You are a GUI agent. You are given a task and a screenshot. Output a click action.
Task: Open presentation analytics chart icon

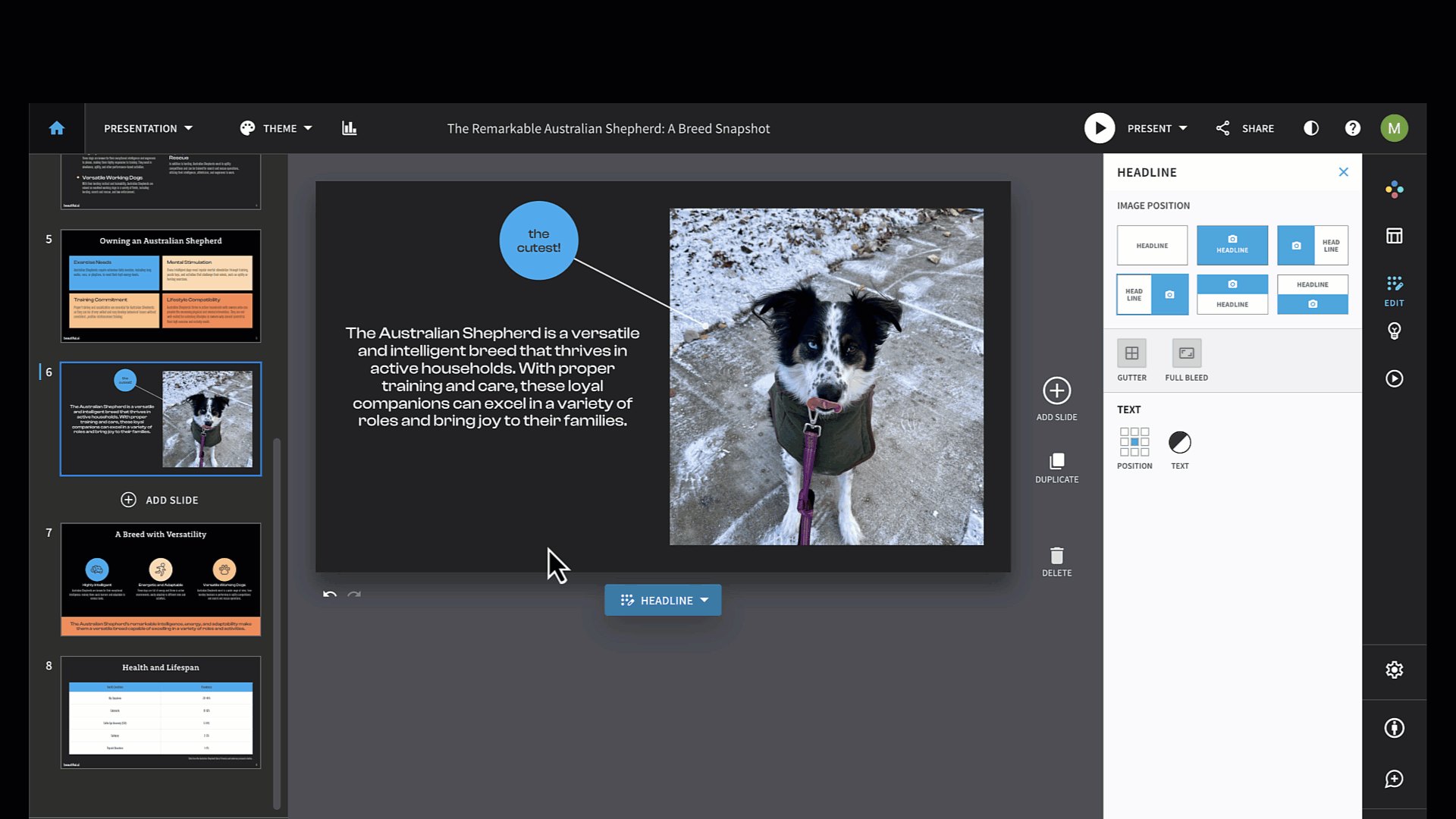click(x=350, y=128)
